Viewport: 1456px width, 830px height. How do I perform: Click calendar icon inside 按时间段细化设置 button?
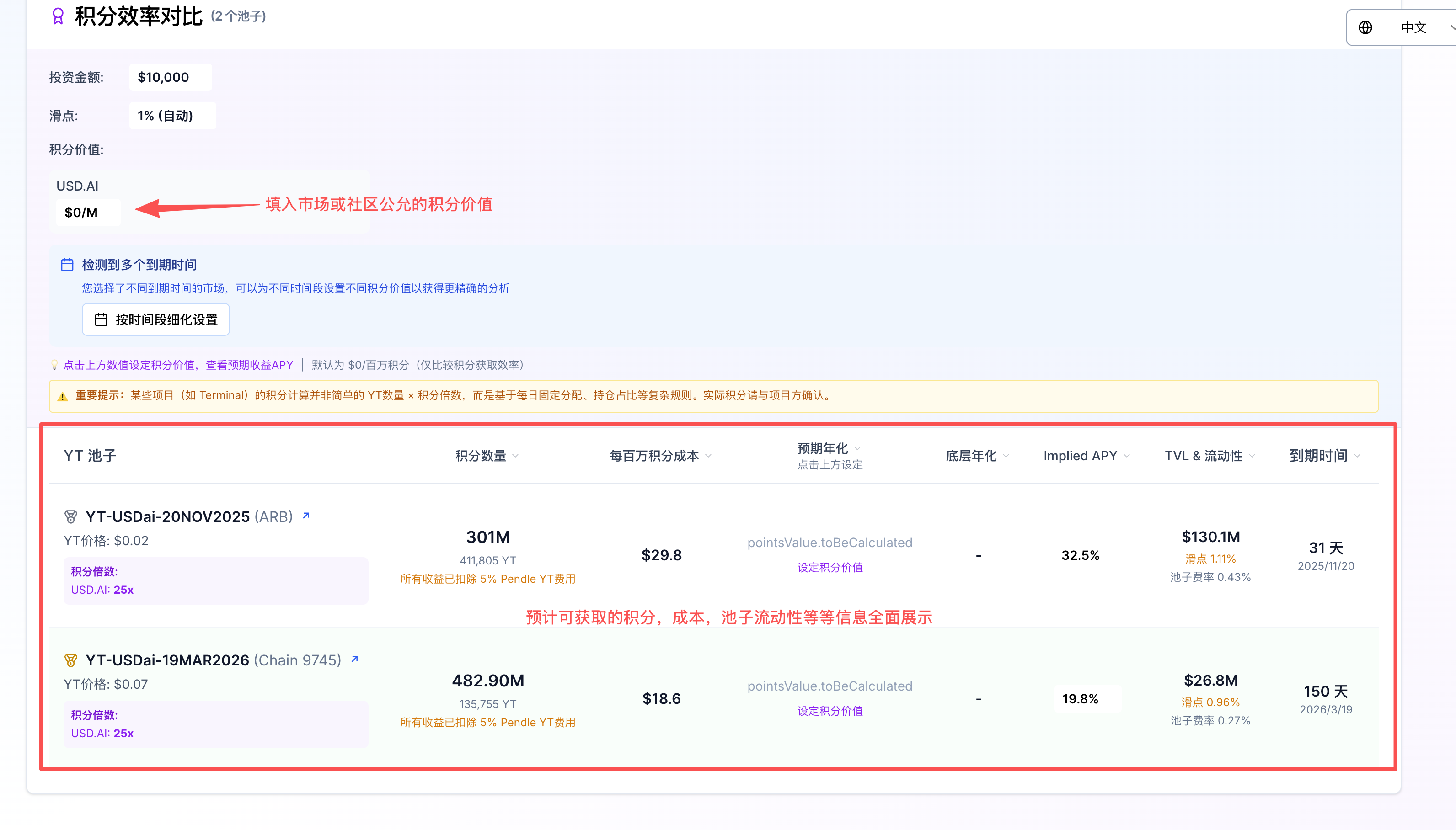tap(102, 319)
